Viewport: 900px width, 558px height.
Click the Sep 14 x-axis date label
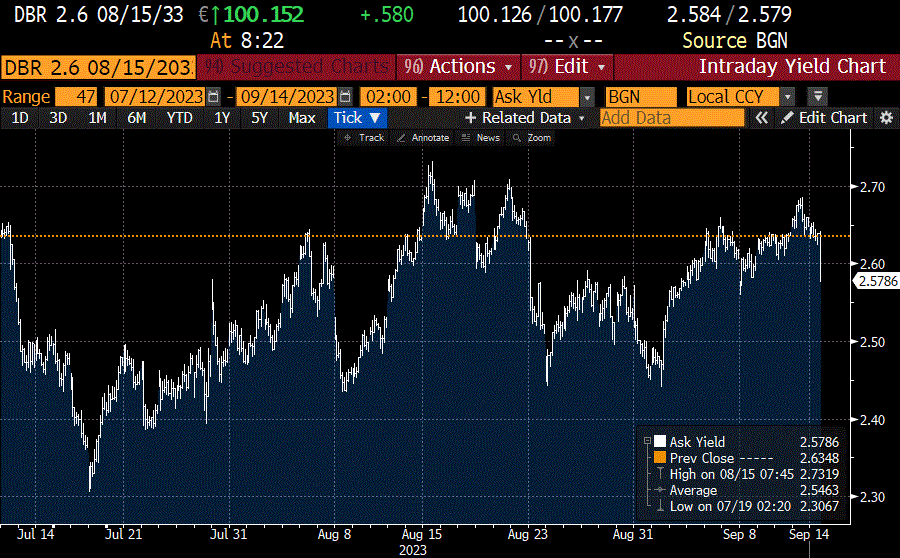tap(809, 534)
